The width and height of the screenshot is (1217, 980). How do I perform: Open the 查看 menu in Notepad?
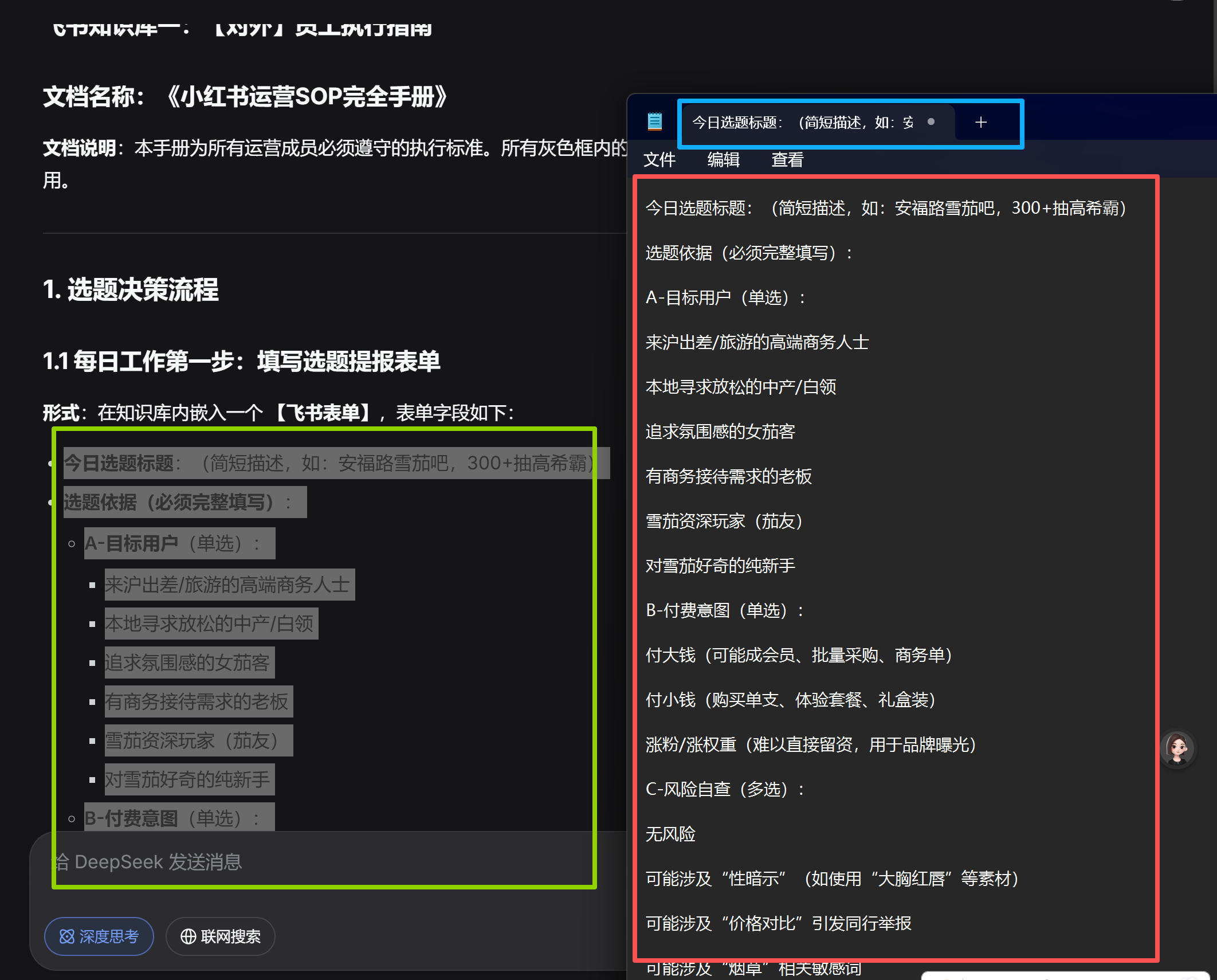(787, 159)
